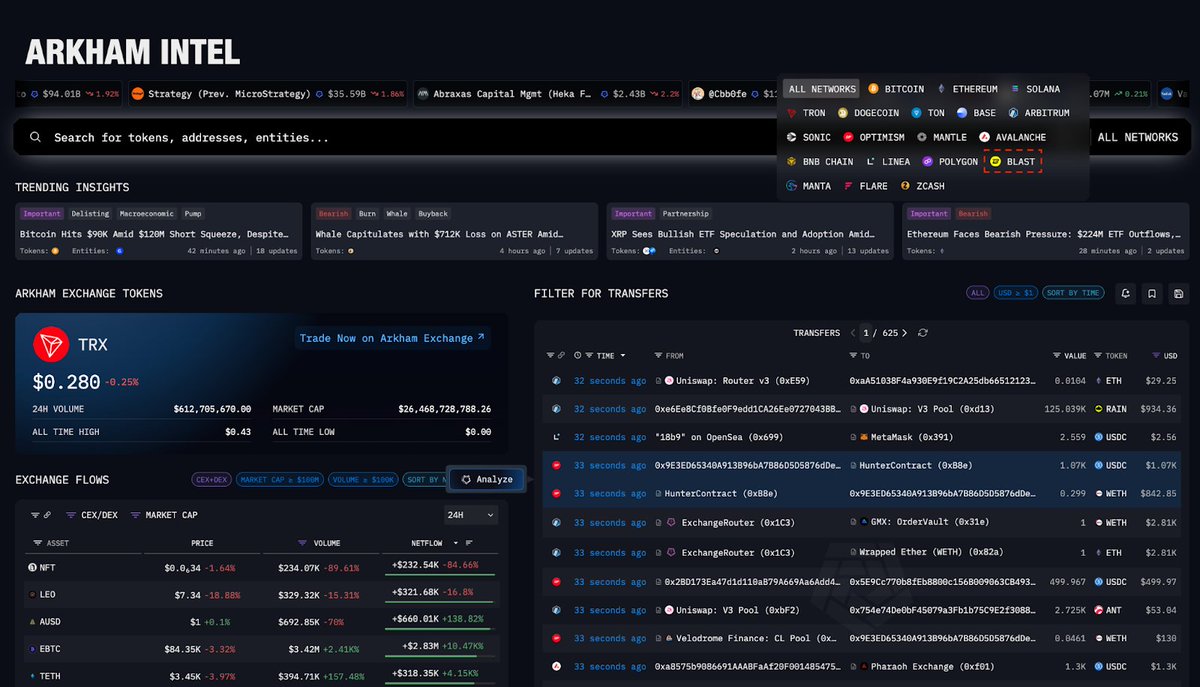Open the 24H timeframe dropdown
This screenshot has width=1200, height=687.
[x=471, y=515]
